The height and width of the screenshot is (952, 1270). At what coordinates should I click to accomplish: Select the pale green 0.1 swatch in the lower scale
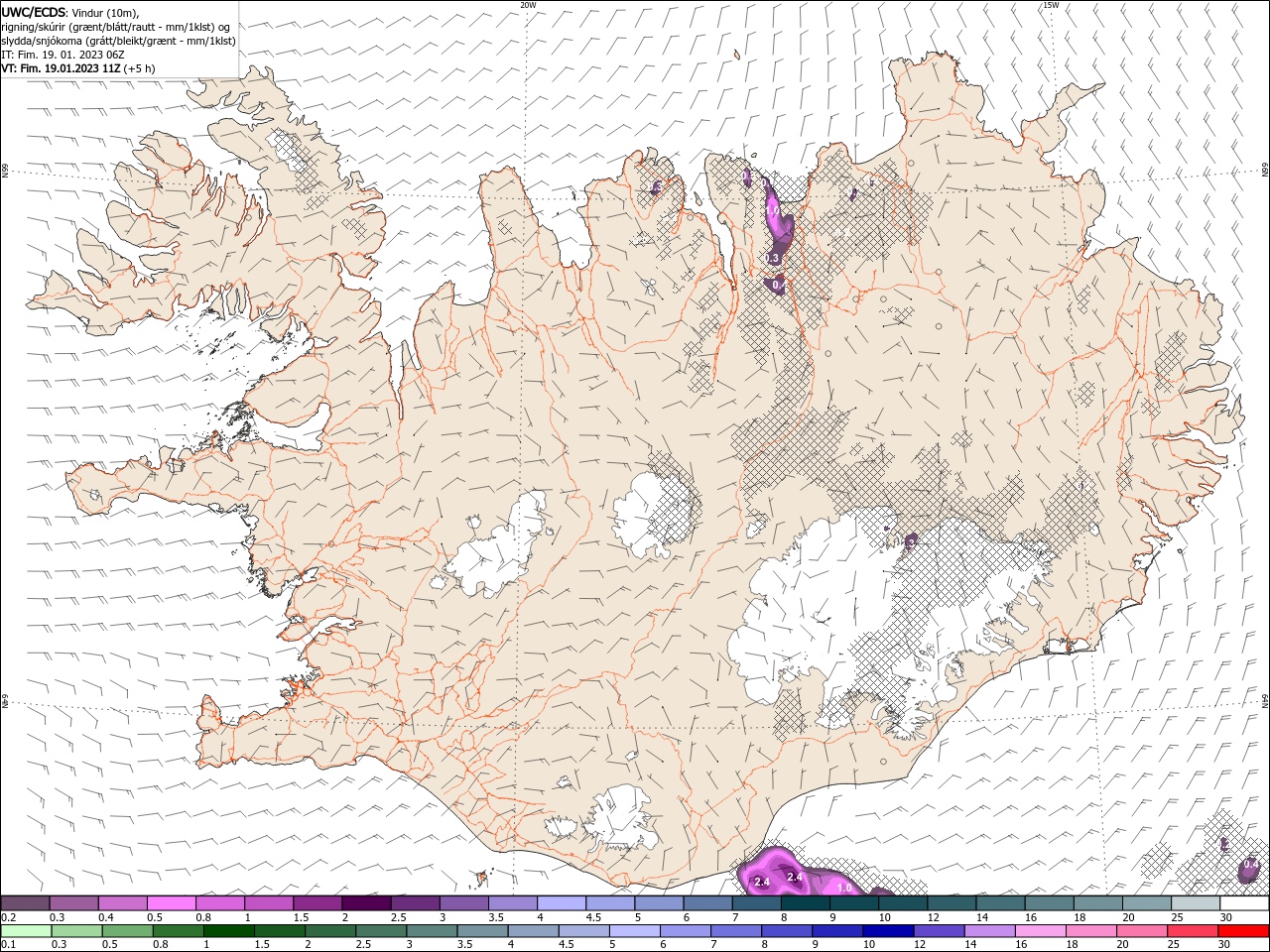click(26, 931)
